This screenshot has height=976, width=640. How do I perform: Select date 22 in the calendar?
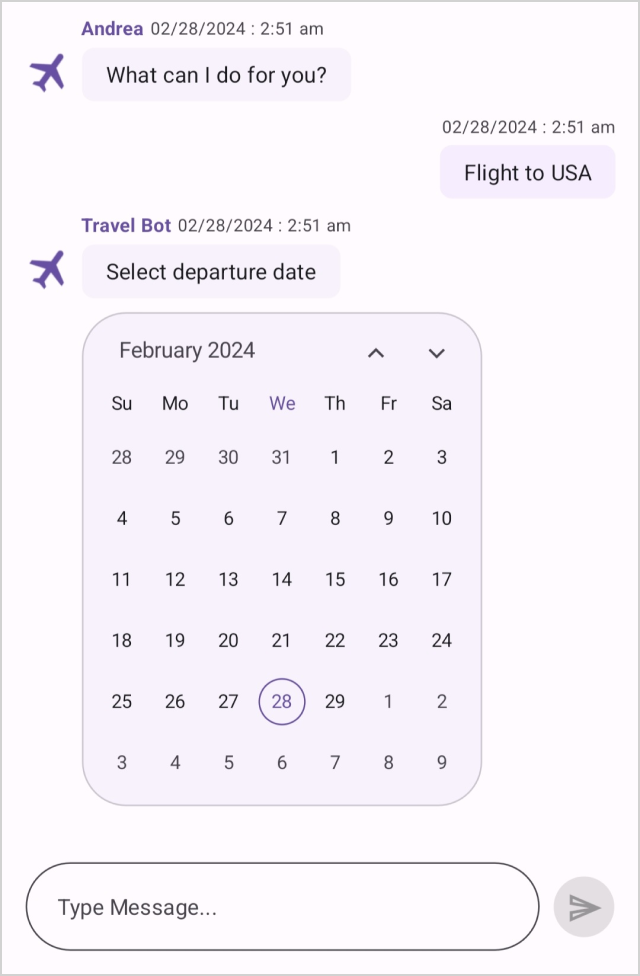(335, 640)
